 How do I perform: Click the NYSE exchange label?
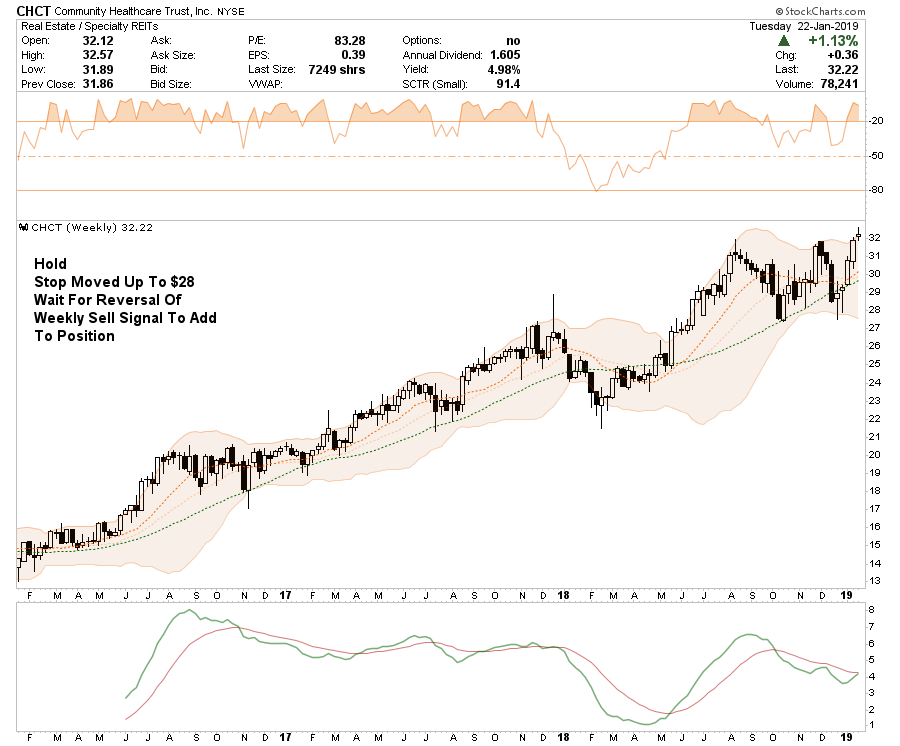coord(231,11)
